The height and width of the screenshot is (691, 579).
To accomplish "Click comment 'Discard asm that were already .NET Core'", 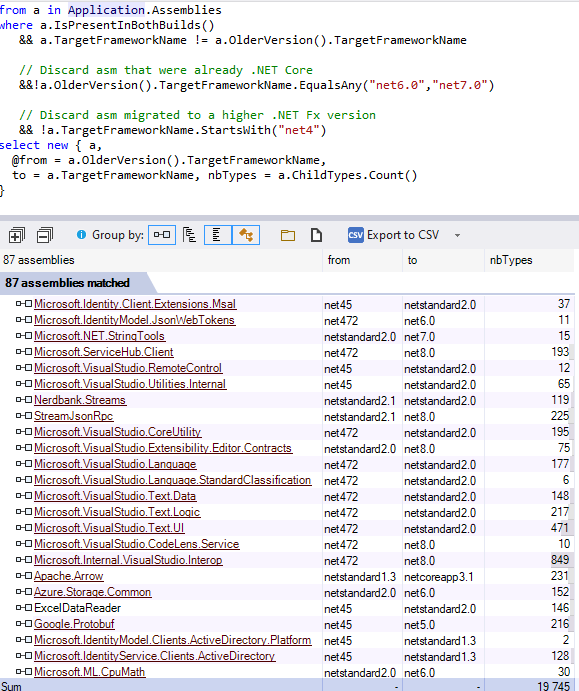I will 166,70.
